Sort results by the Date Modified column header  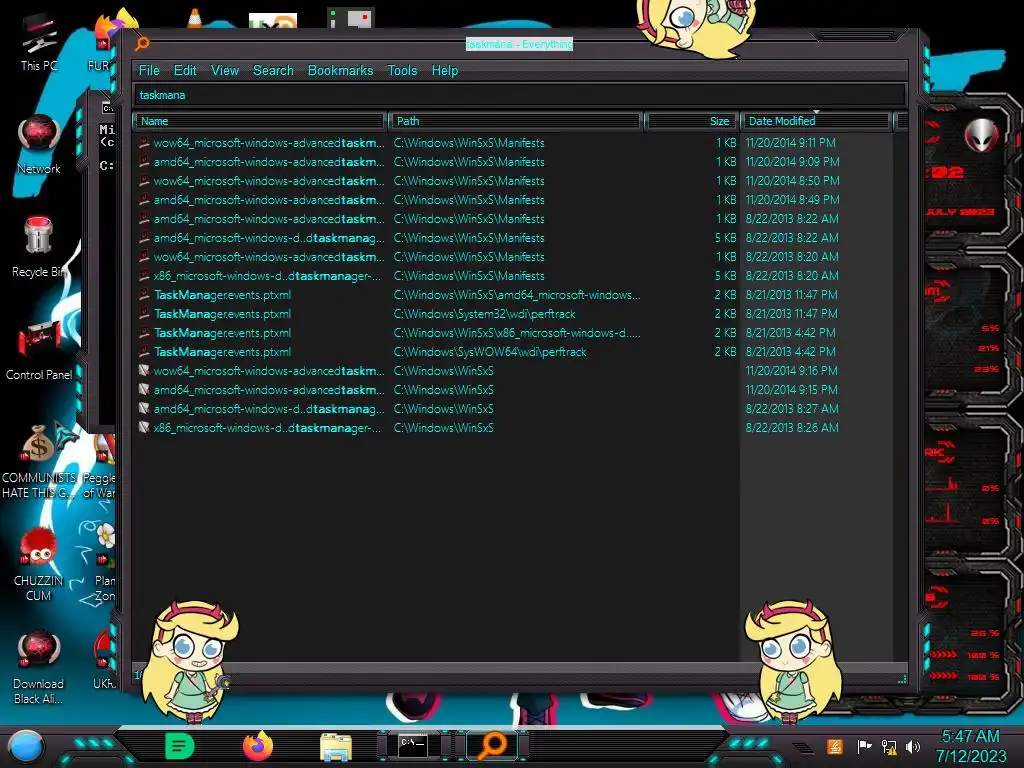click(816, 121)
